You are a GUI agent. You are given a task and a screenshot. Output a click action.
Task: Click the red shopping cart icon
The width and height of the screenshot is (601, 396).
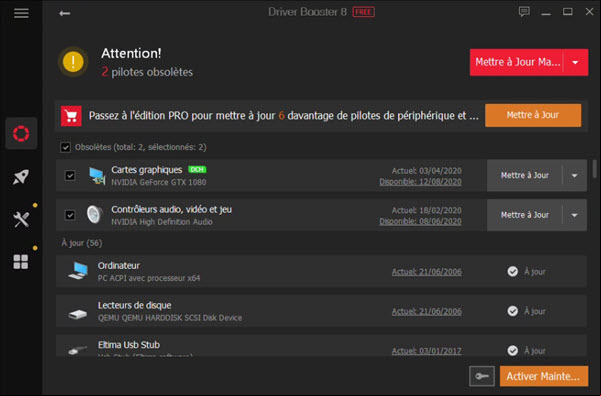(71, 116)
